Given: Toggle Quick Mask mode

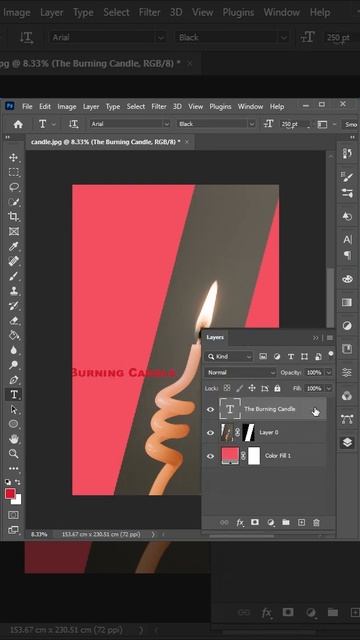Looking at the screenshot, I should click(x=13, y=515).
